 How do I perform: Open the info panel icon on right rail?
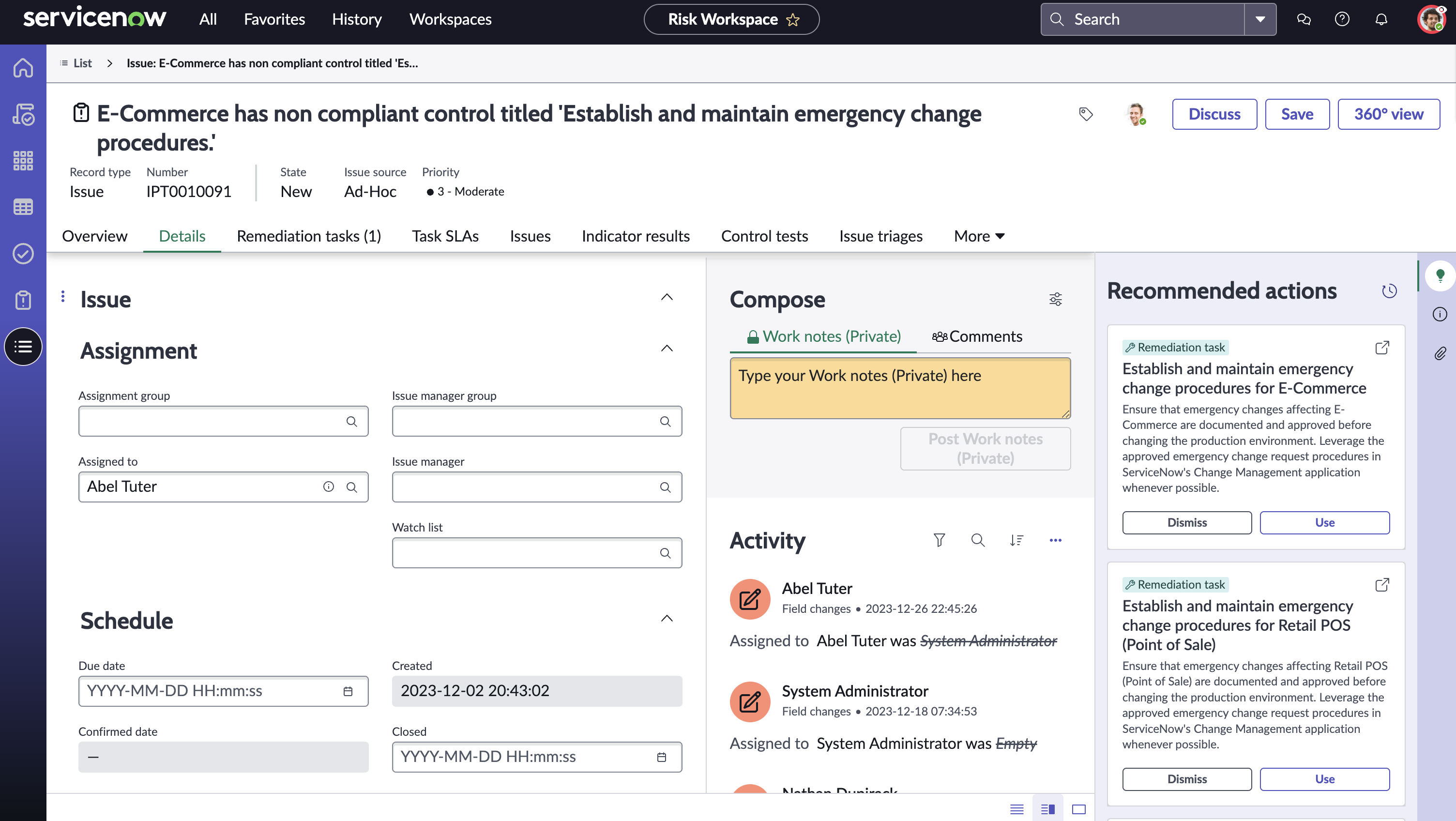click(x=1440, y=314)
